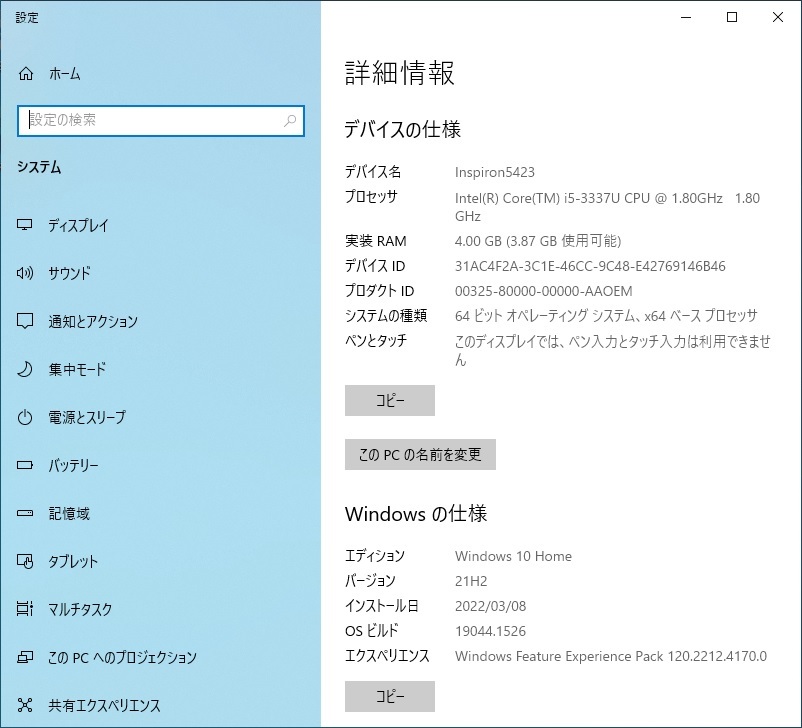Click この PC の名前を変更 button
This screenshot has height=728, width=802.
click(x=420, y=454)
